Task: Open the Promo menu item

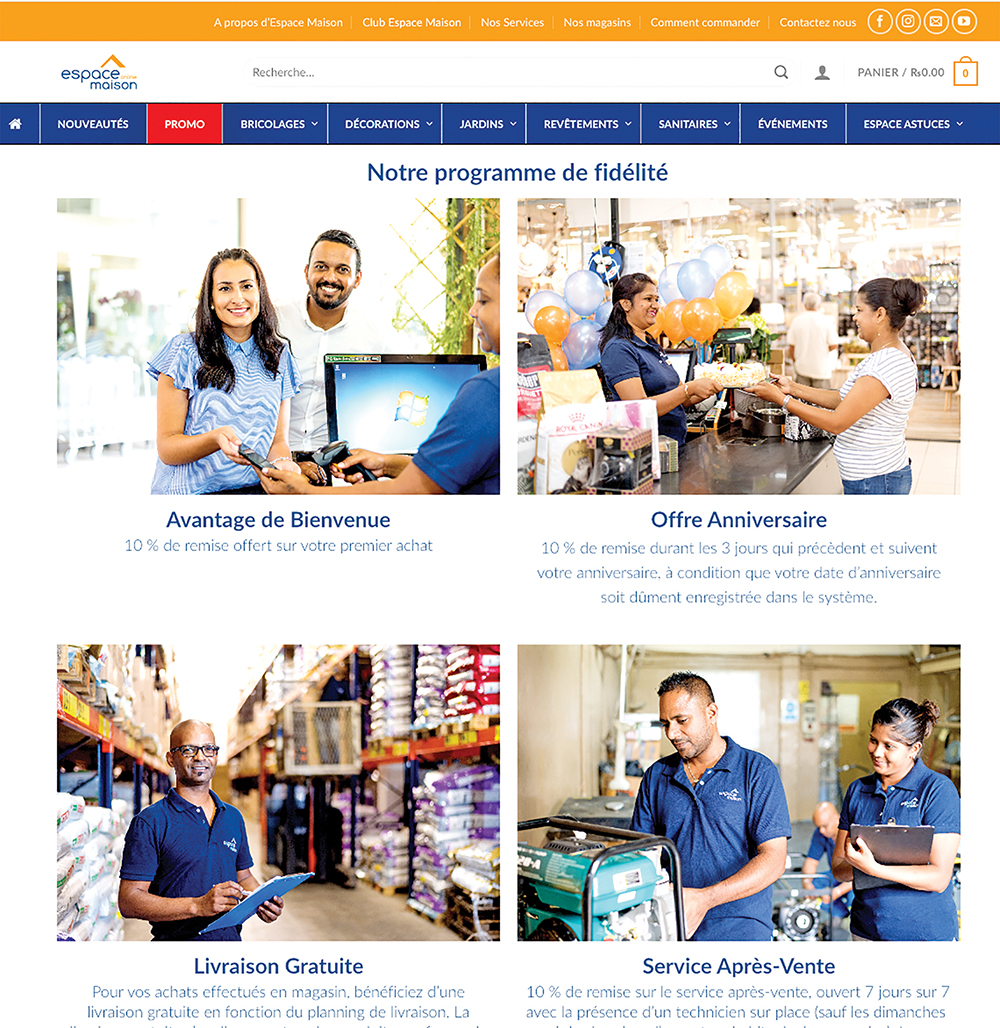Action: (184, 124)
